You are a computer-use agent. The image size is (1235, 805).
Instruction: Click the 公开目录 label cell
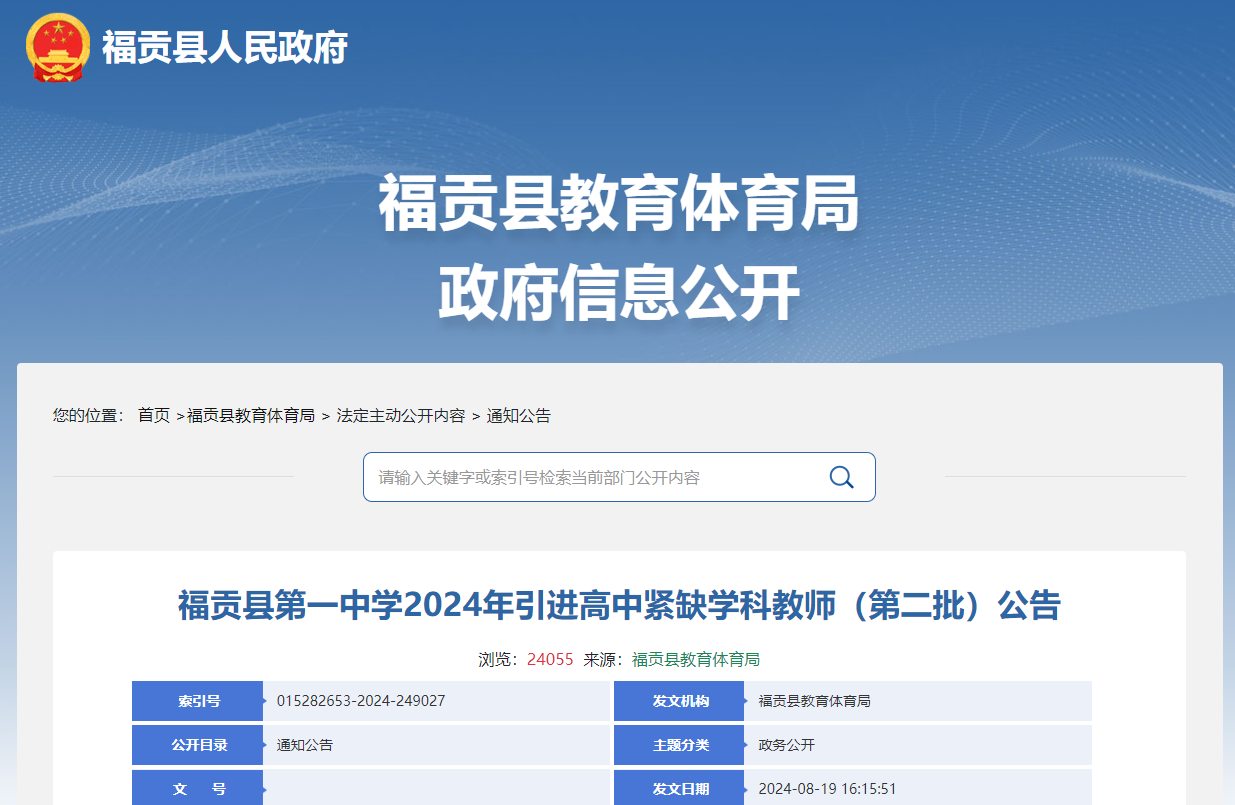[197, 745]
